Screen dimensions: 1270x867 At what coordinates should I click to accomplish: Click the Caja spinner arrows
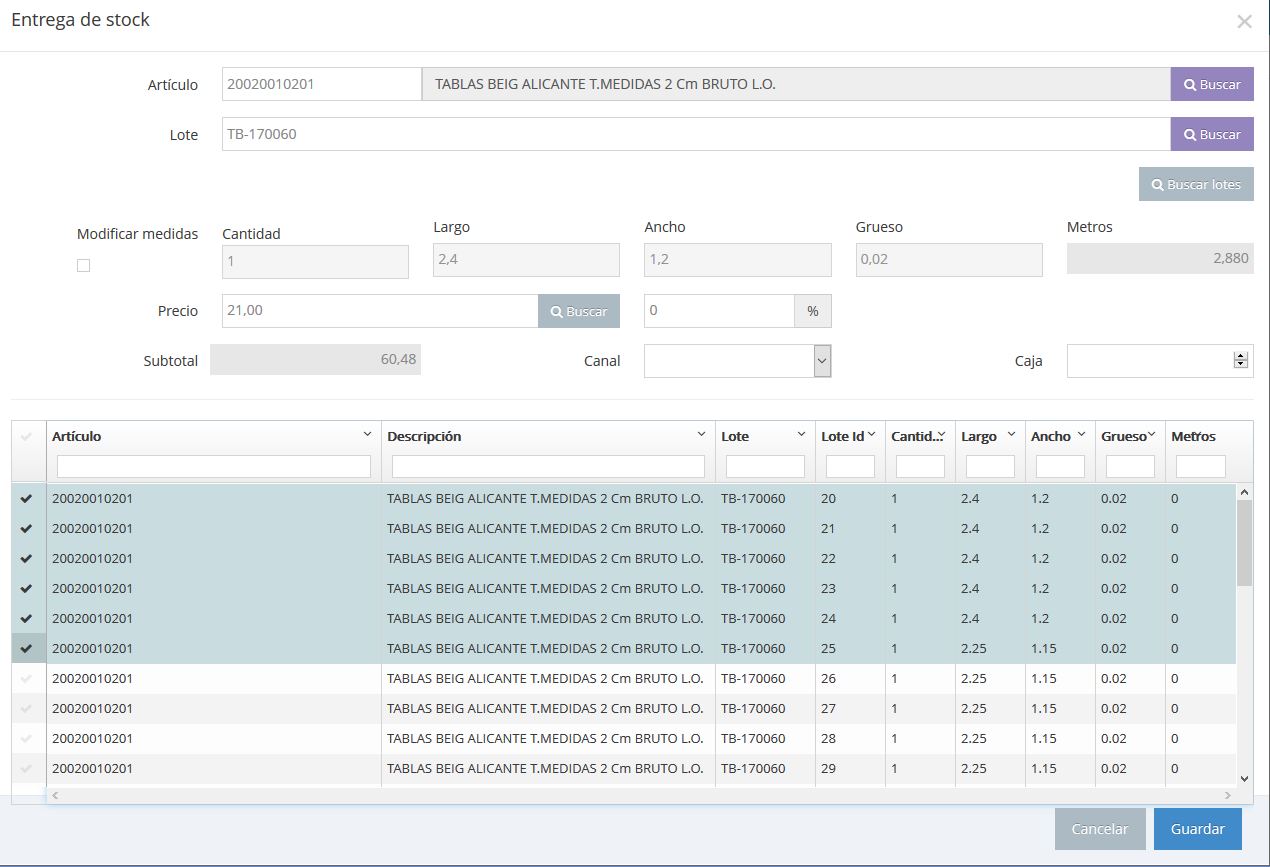coord(1241,361)
